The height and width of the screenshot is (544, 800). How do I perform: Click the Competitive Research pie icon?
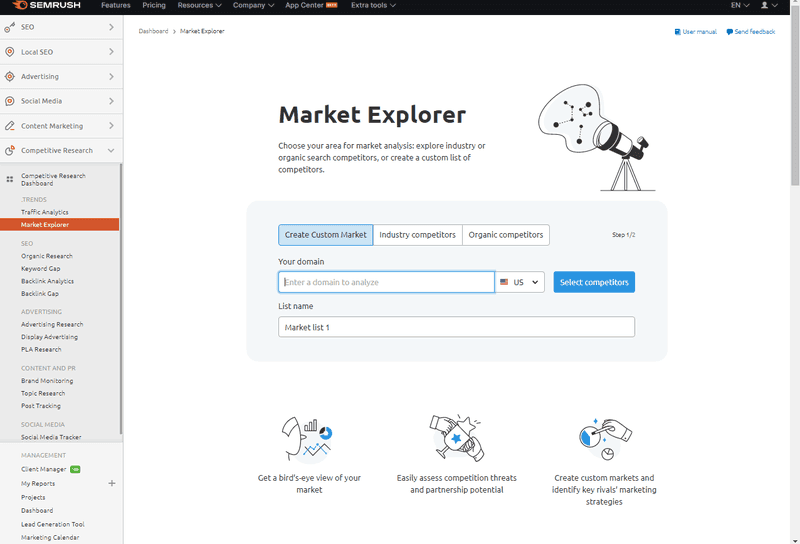[10, 150]
